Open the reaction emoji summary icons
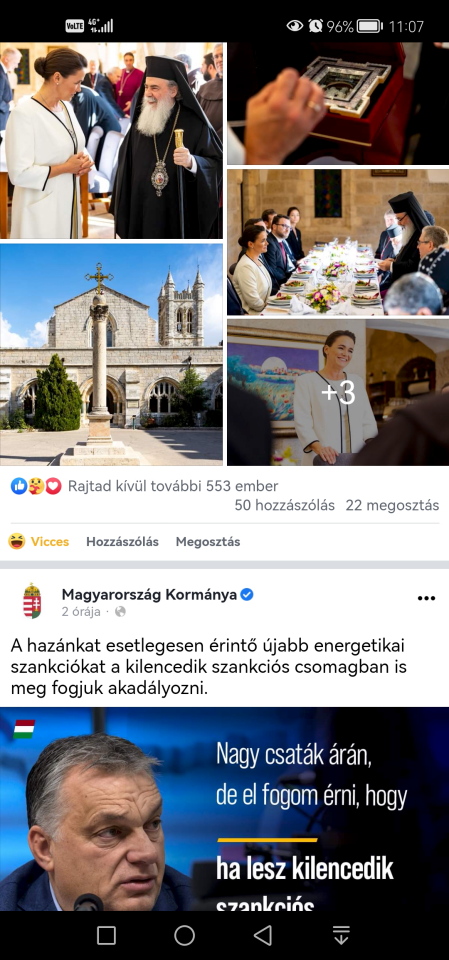 point(36,486)
